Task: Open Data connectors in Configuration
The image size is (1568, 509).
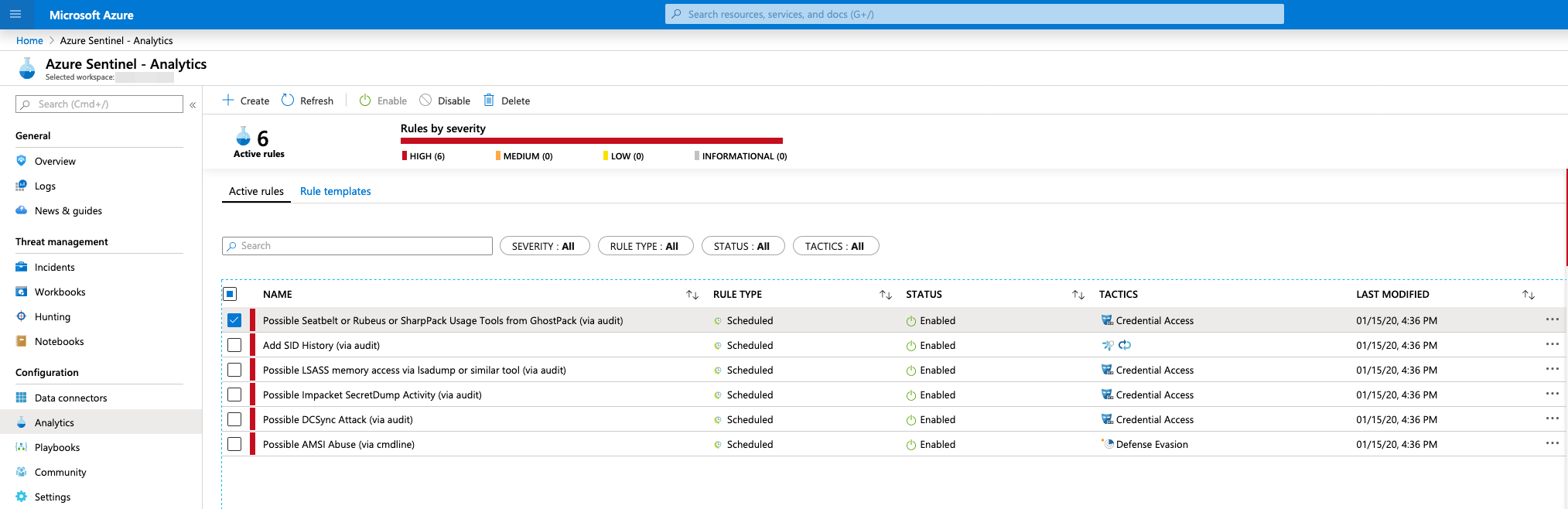Action: click(x=70, y=398)
